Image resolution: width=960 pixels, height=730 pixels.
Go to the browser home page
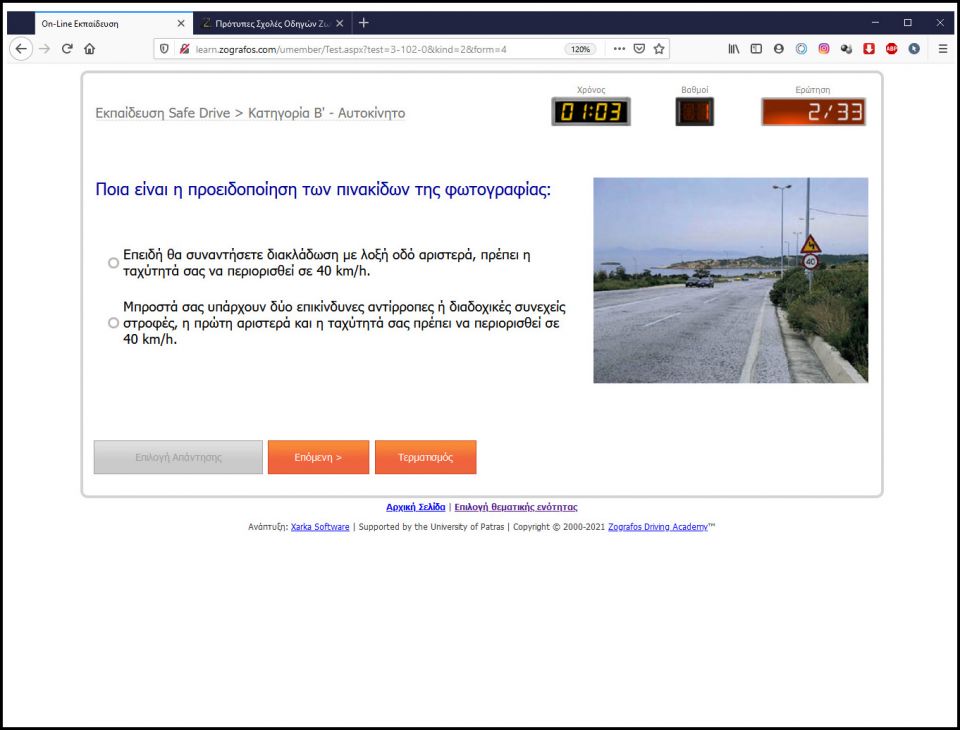tap(90, 49)
